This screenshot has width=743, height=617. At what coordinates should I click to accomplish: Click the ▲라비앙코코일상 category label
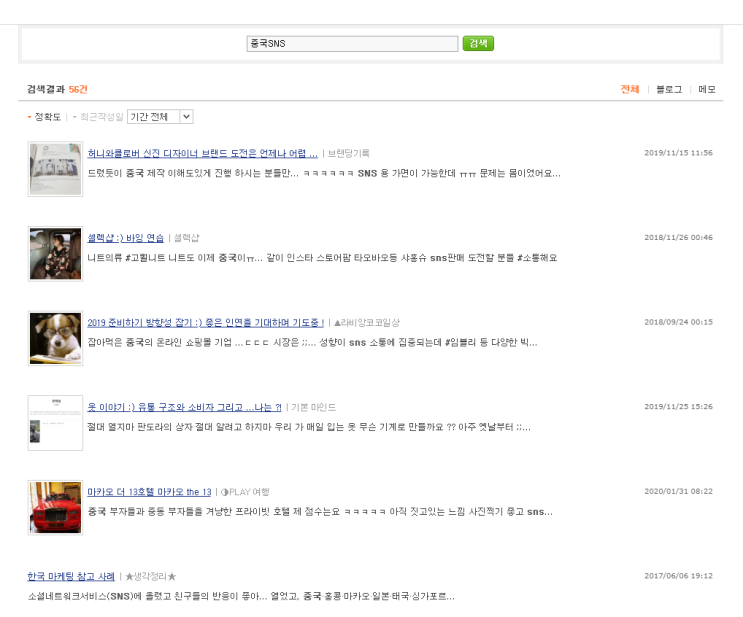(367, 323)
